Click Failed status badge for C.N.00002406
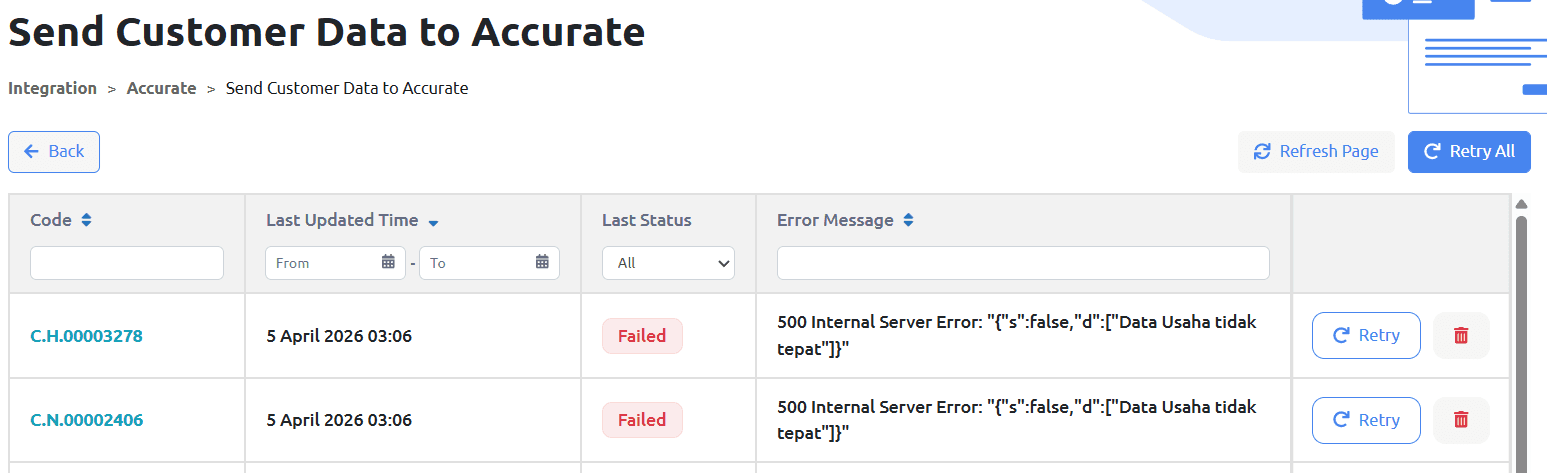The height and width of the screenshot is (473, 1547). click(x=642, y=420)
